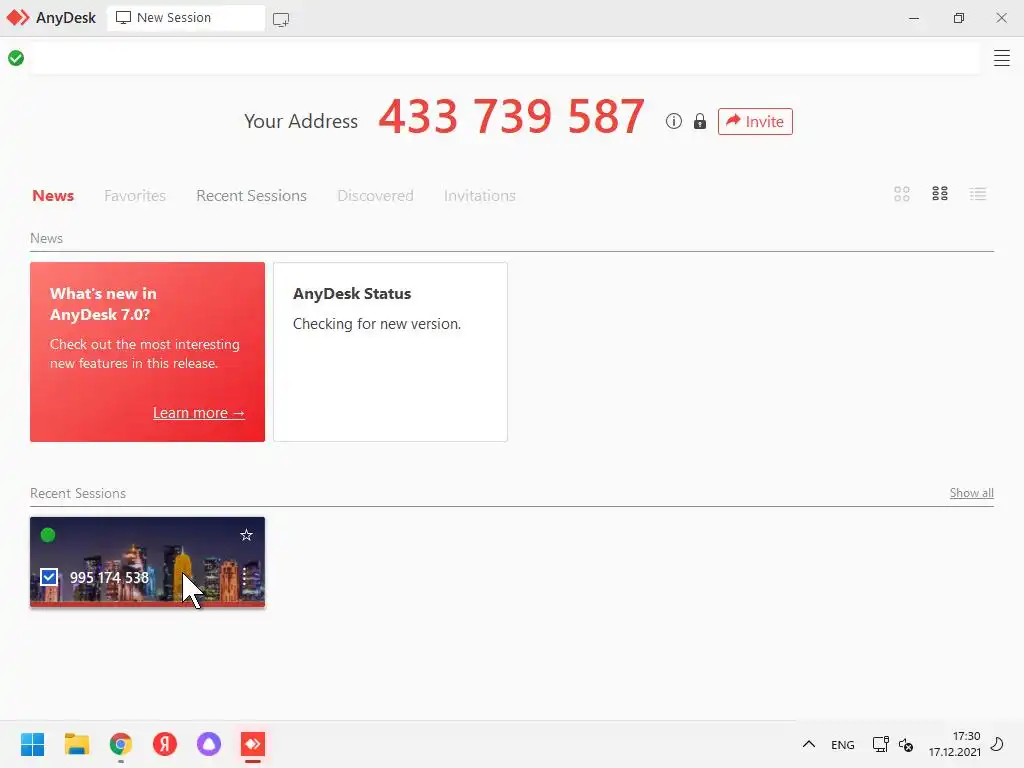Add session 995 174 538 to favorites star

pyautogui.click(x=246, y=536)
